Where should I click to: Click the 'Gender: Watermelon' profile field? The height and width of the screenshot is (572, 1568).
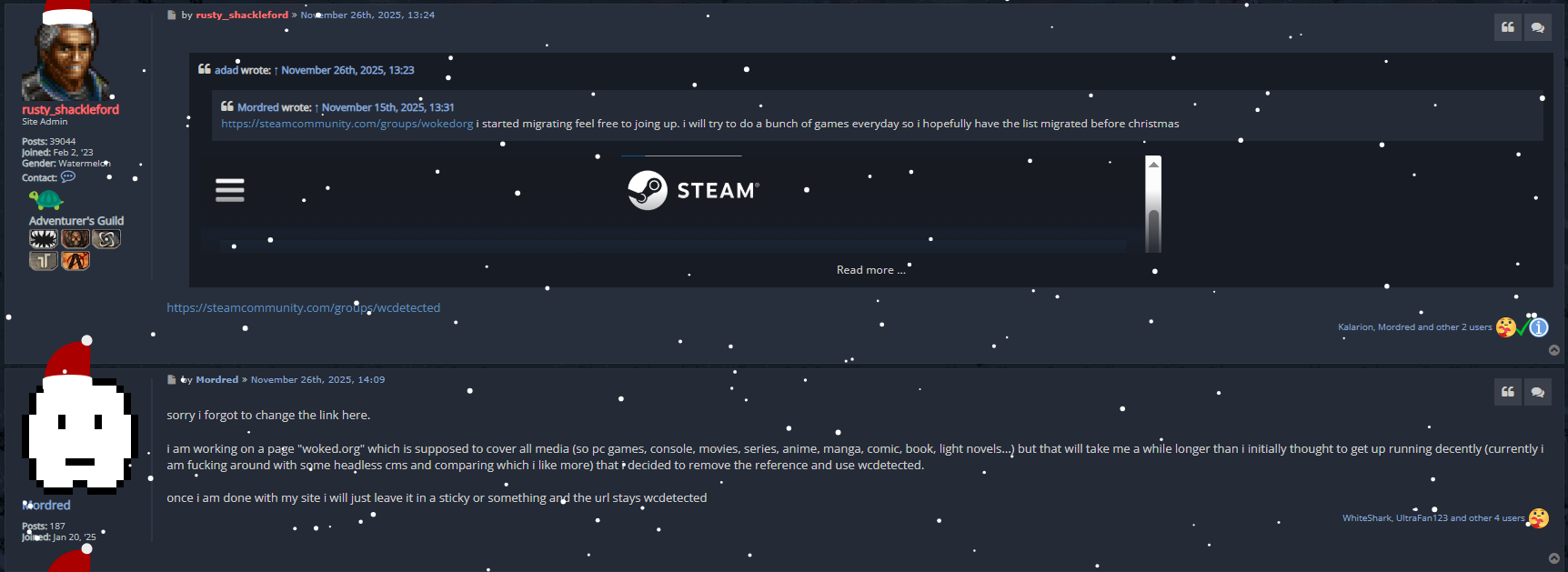point(66,164)
